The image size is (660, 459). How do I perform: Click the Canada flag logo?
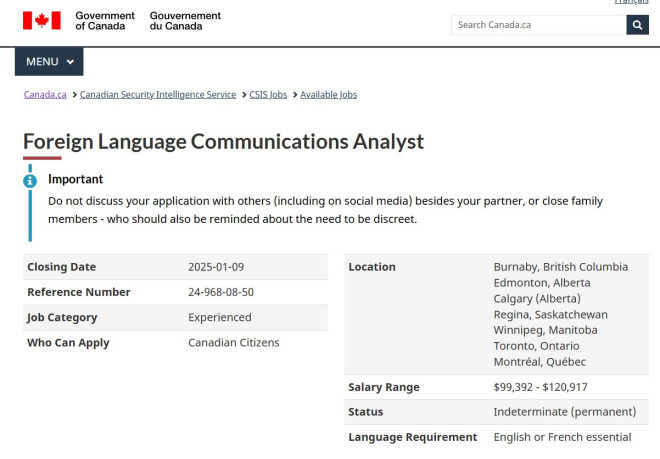click(x=42, y=21)
